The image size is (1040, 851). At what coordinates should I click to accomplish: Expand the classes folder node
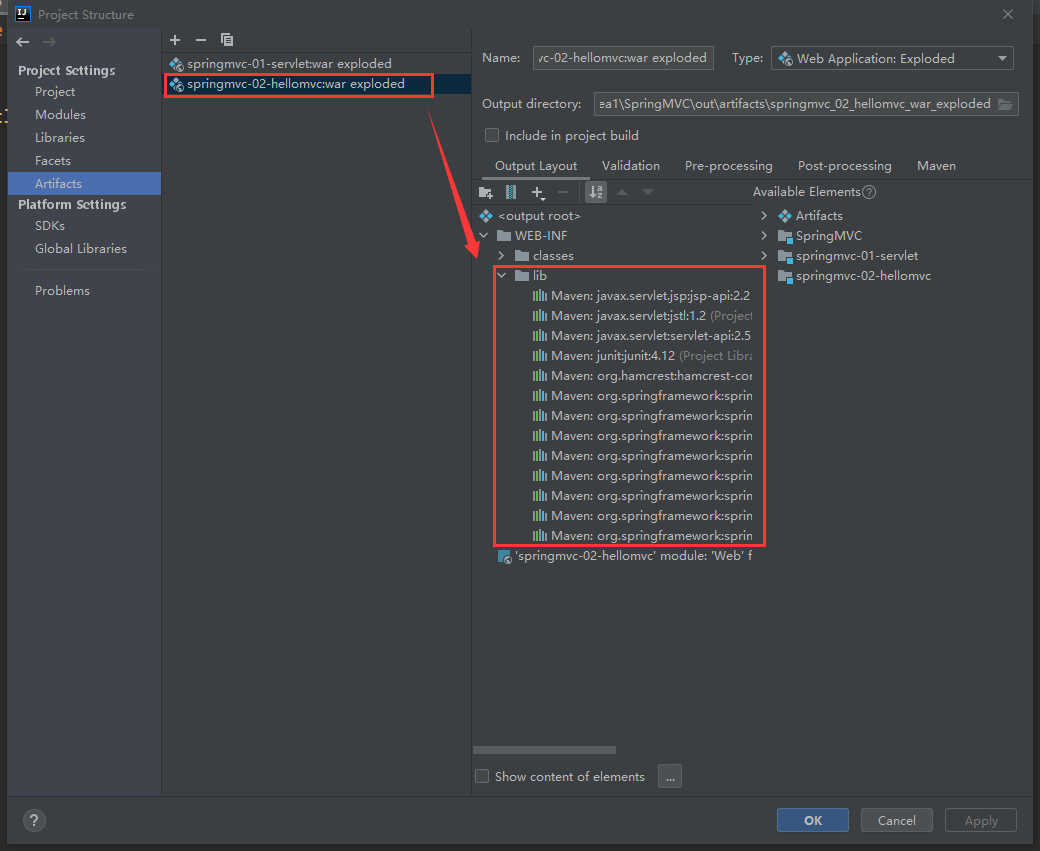tap(501, 255)
